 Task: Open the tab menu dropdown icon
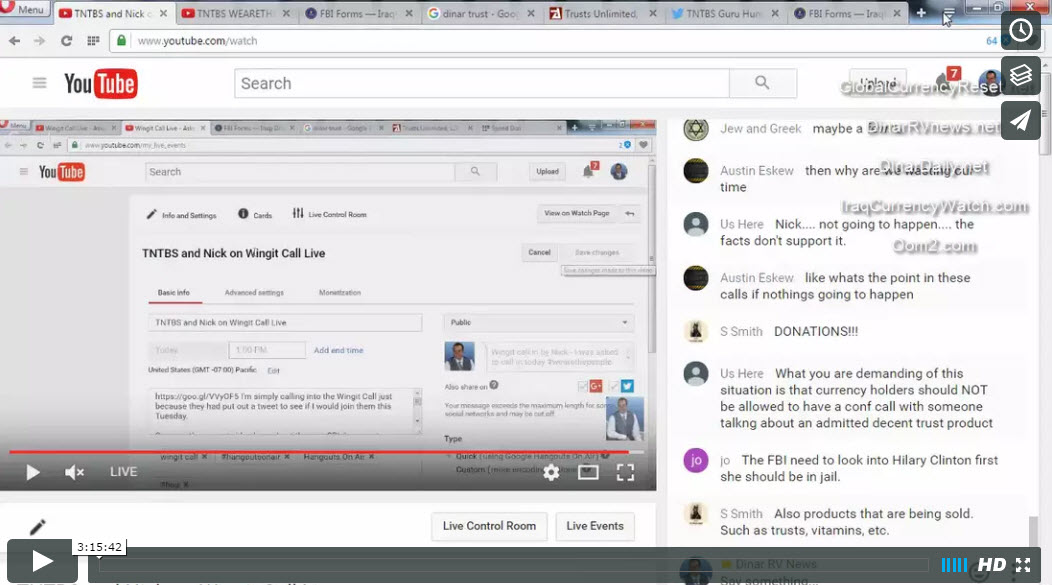[x=948, y=14]
